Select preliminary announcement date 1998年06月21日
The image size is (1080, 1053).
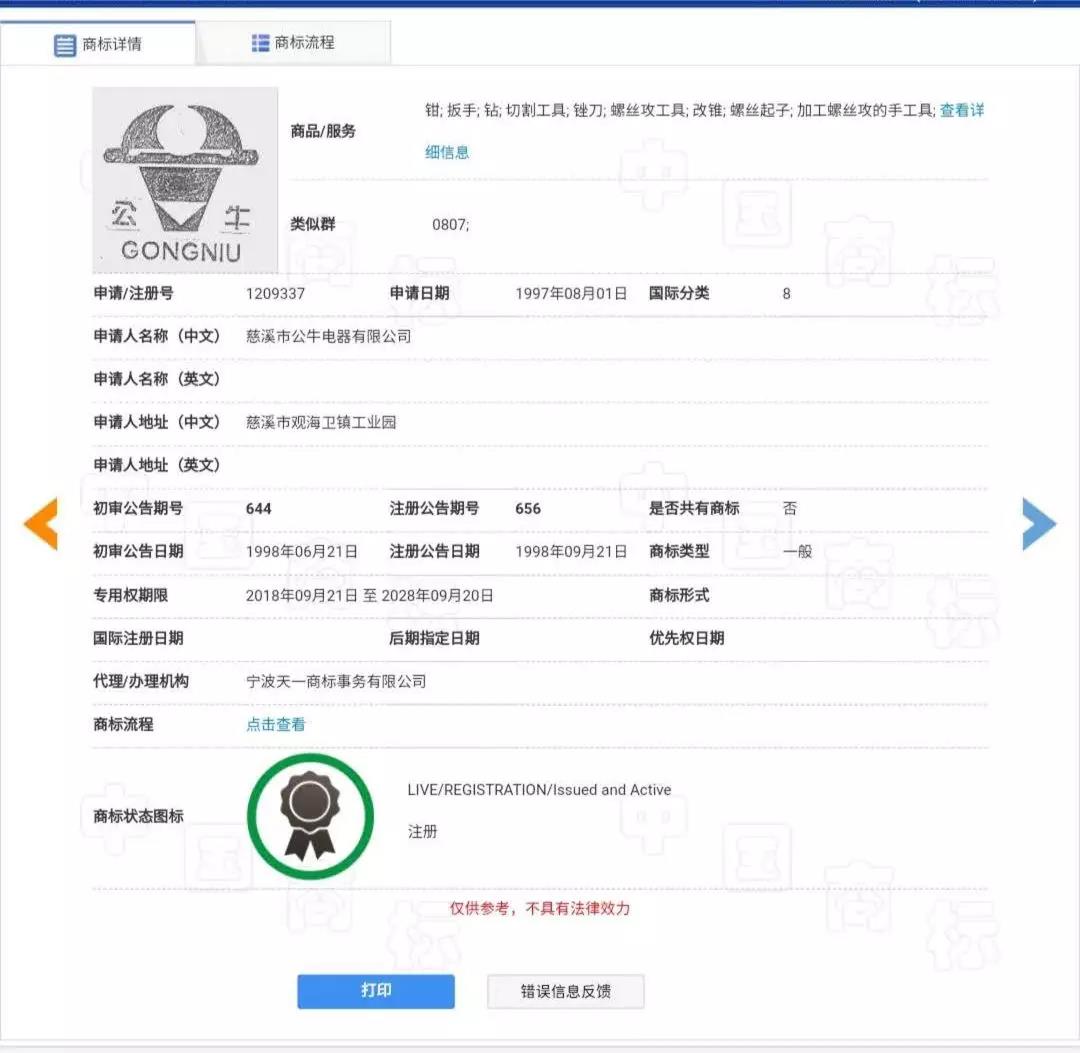point(302,552)
